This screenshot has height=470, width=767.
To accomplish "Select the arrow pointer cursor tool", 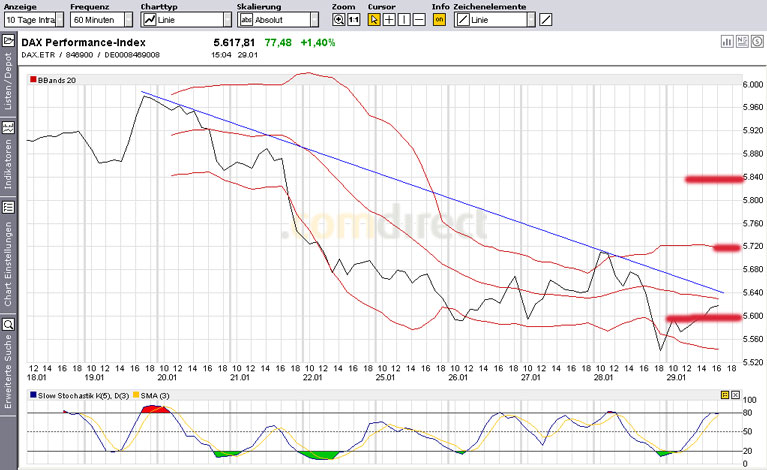I will click(374, 20).
